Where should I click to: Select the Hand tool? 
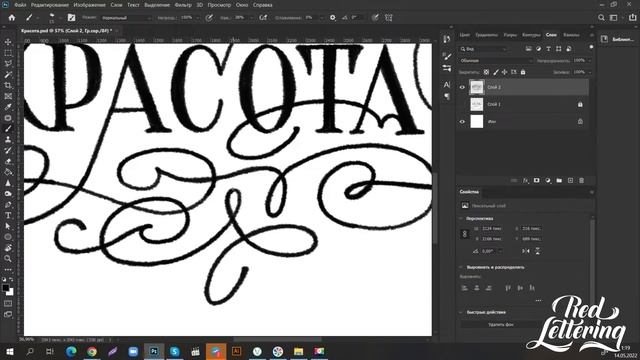(x=8, y=248)
